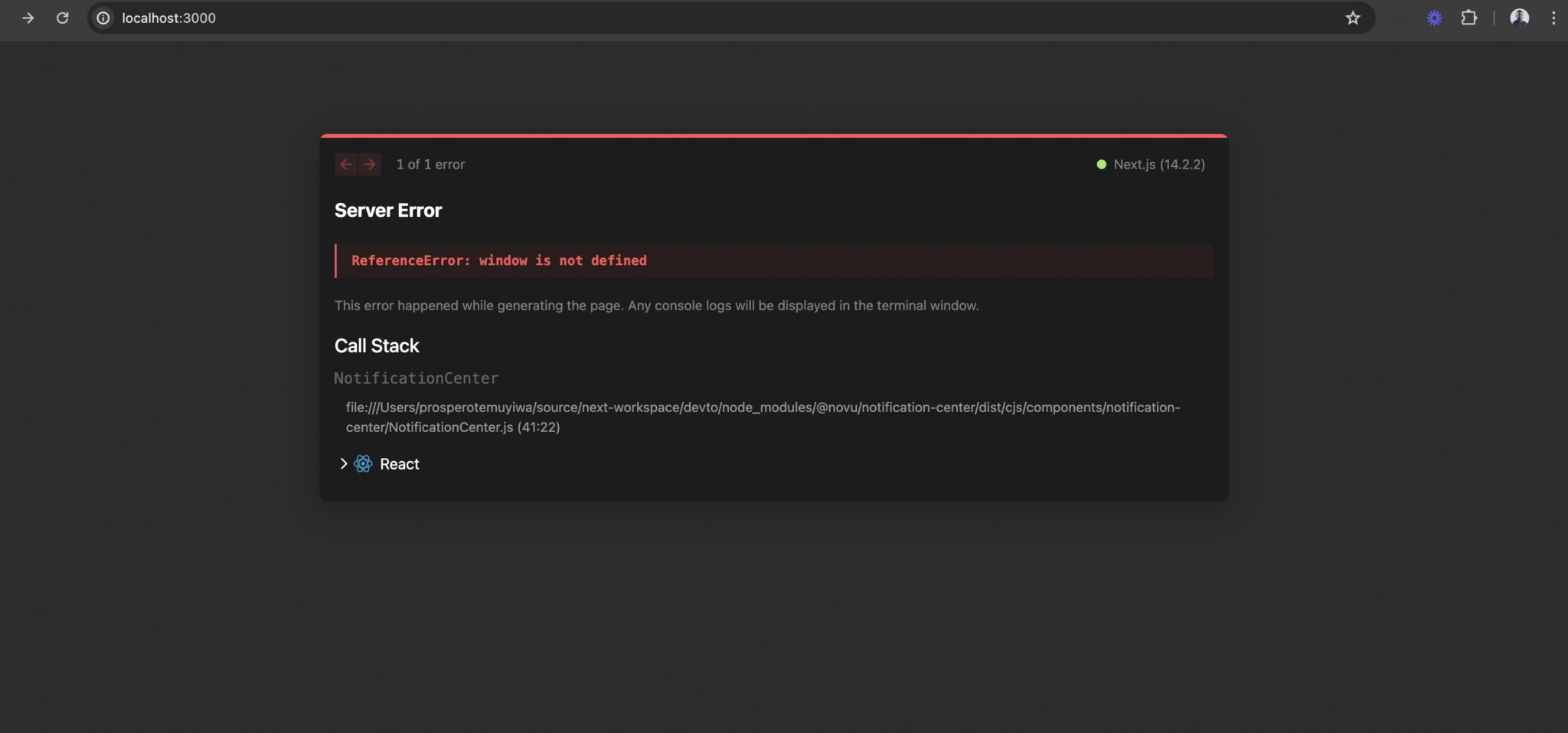Toggle the bookmark star for localhost:3000
This screenshot has width=1568, height=733.
[1353, 18]
